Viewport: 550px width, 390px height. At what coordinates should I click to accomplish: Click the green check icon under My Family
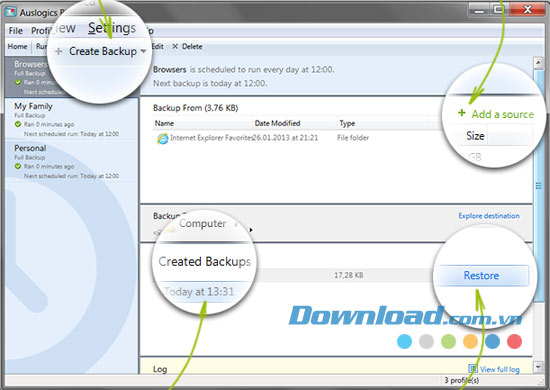tap(18, 124)
